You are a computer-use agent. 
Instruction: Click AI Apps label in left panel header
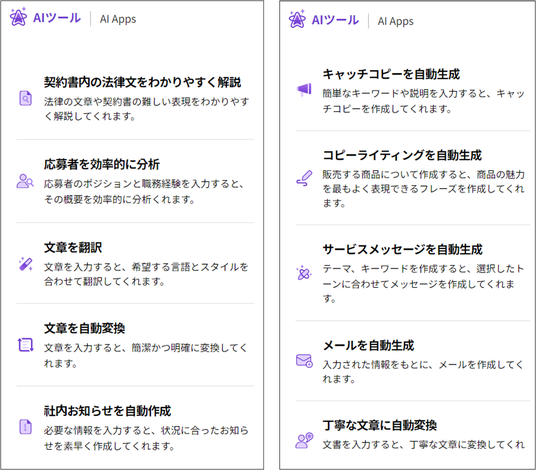pos(118,19)
